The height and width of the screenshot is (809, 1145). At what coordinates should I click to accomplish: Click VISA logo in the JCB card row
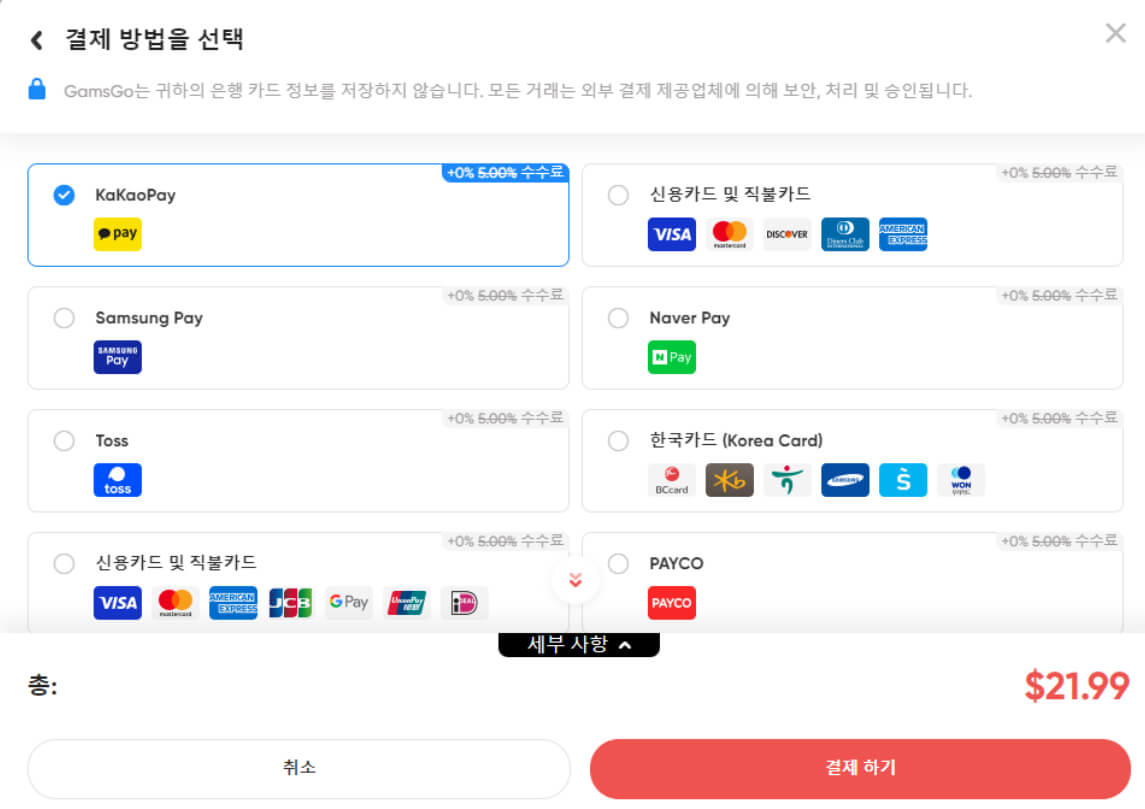(x=118, y=602)
